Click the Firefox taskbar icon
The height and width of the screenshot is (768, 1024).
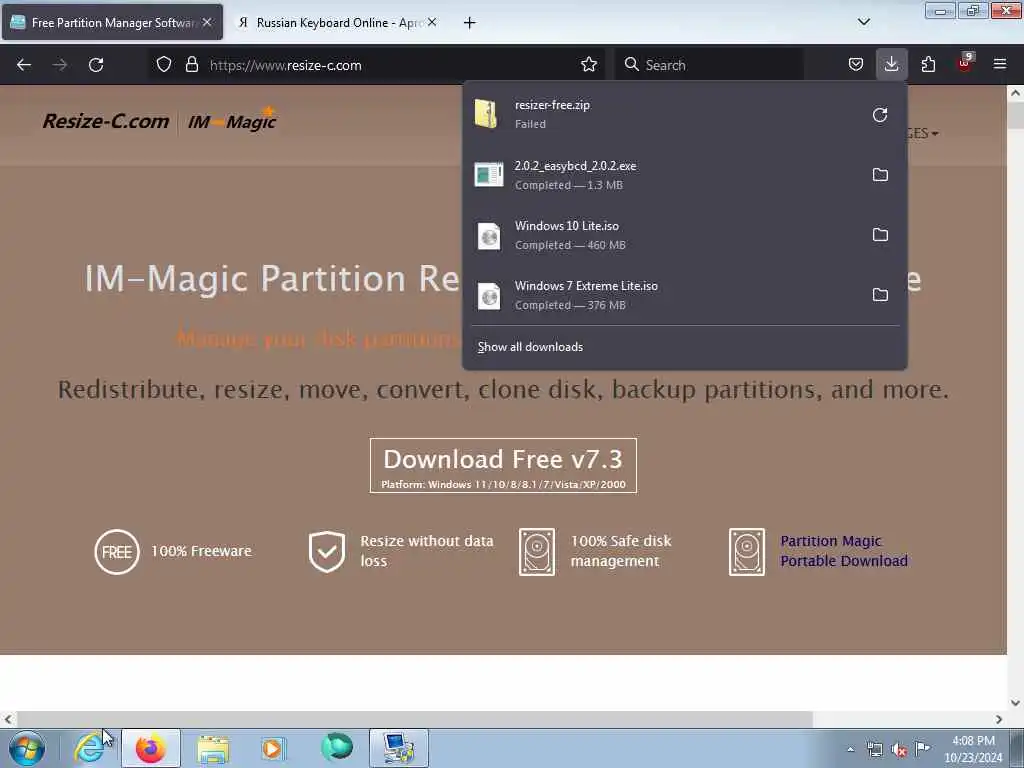151,748
